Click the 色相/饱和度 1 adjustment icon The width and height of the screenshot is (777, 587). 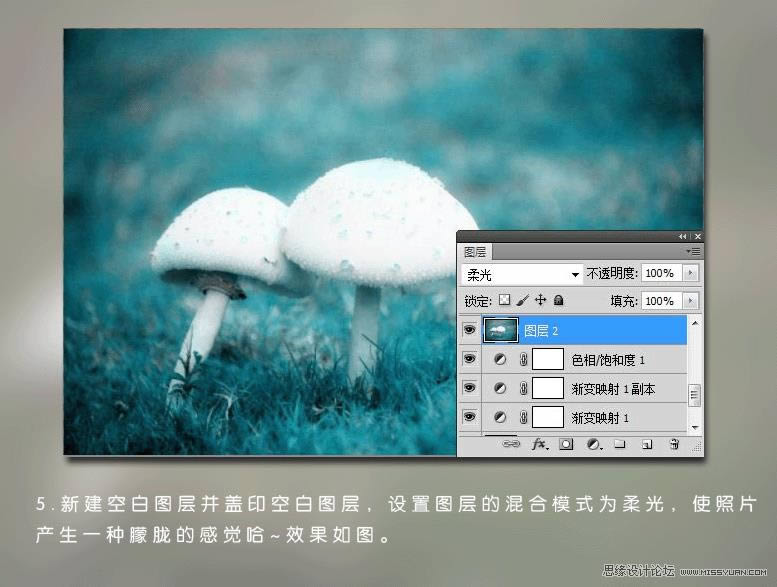click(500, 360)
